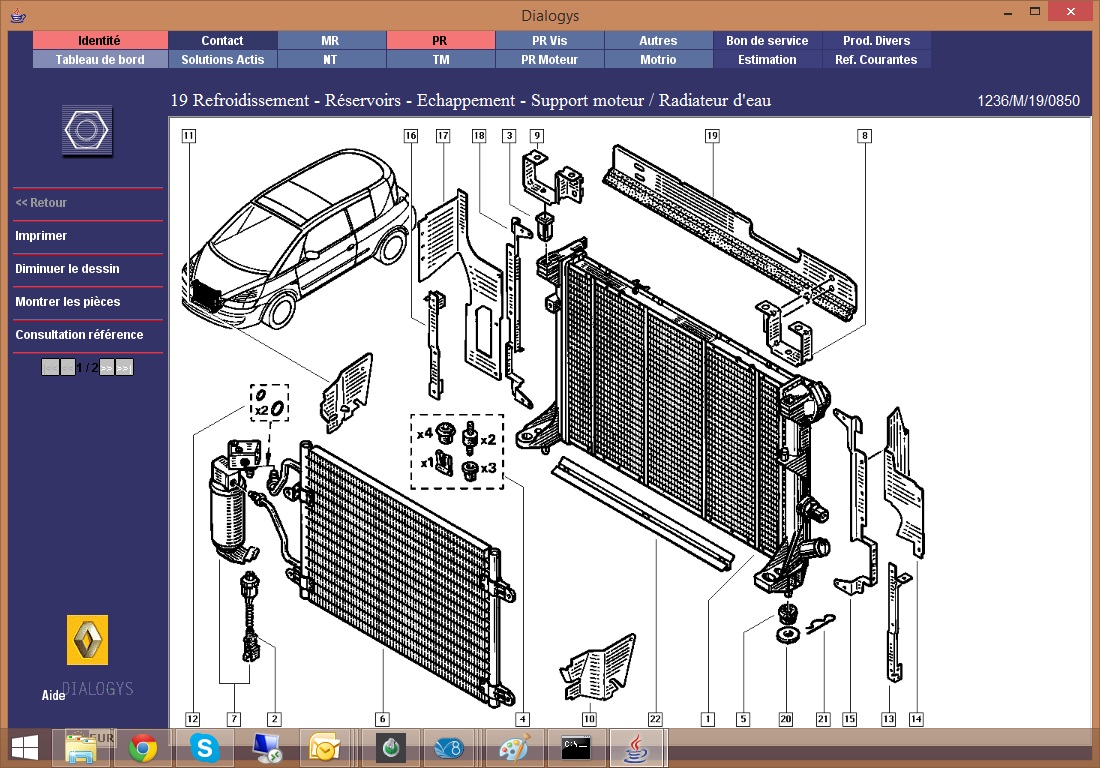Go to next diagram page
1100x768 pixels.
(106, 368)
